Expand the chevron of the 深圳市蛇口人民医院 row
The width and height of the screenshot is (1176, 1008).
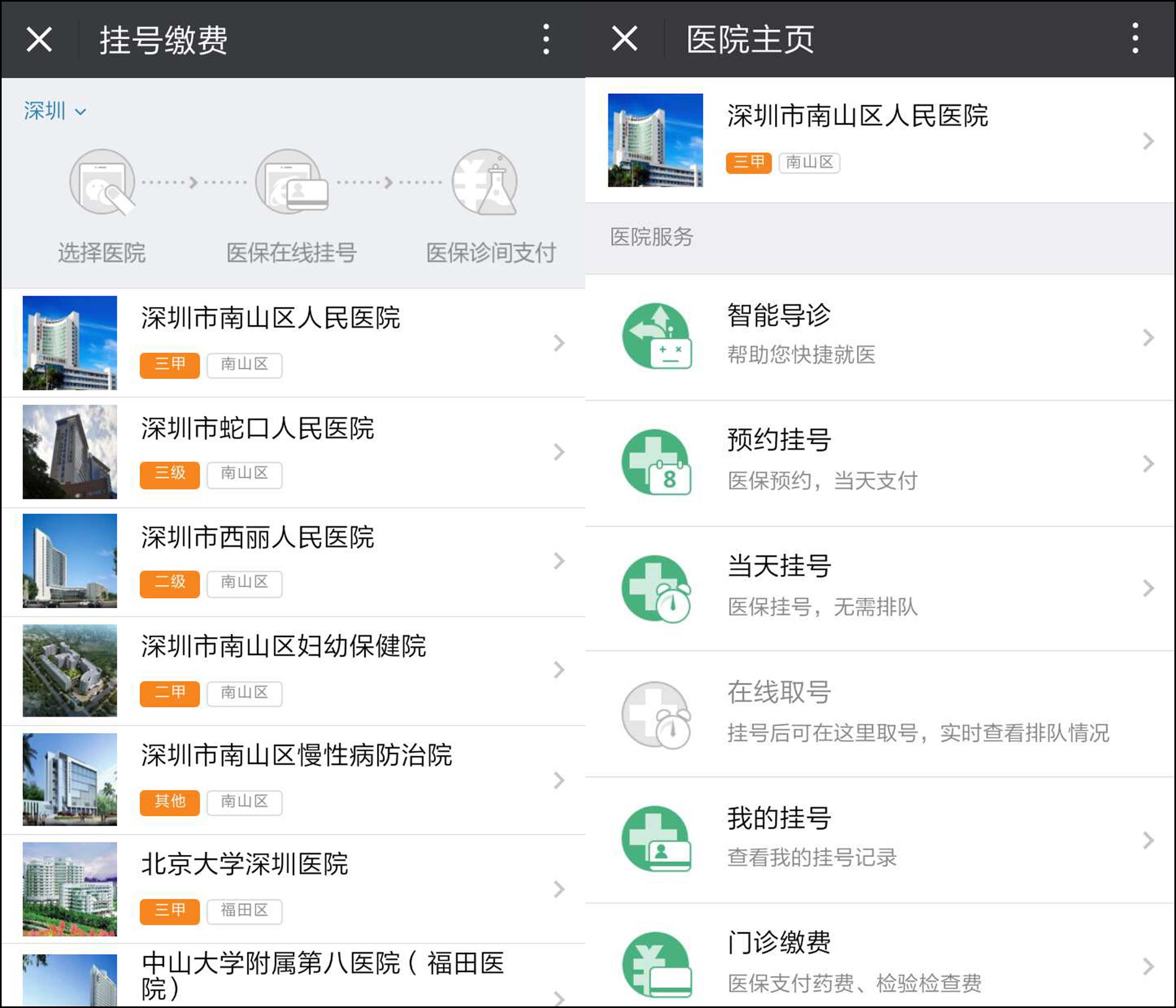click(559, 453)
